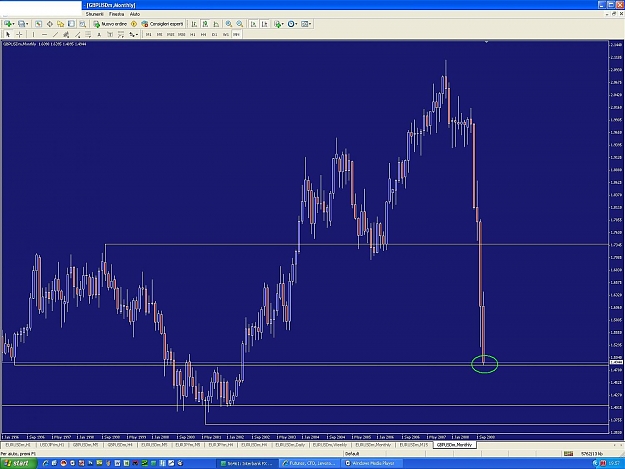This screenshot has width=625, height=469.
Task: Click the chart Templates icon
Action: (305, 24)
